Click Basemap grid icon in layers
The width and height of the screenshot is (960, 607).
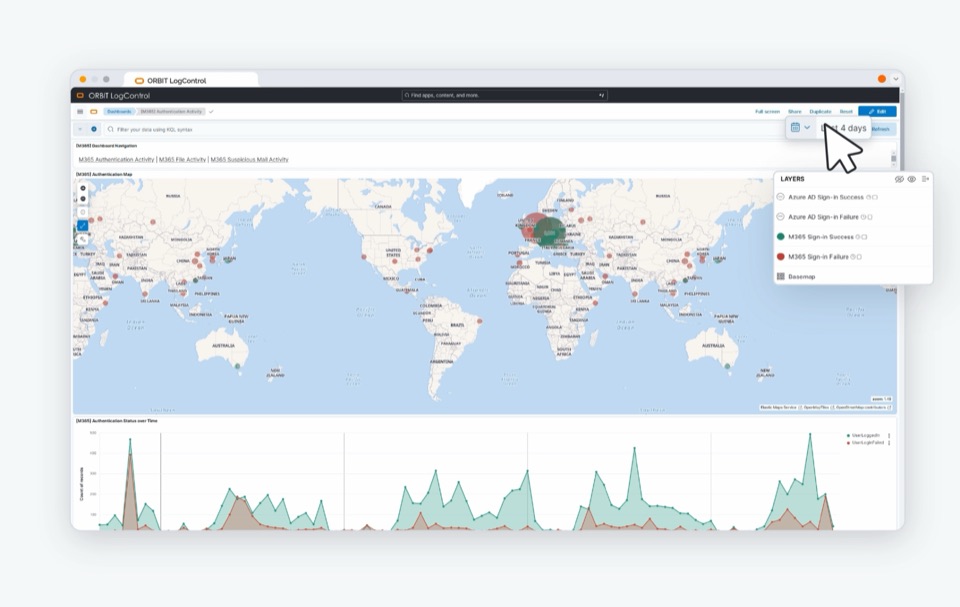coord(781,276)
